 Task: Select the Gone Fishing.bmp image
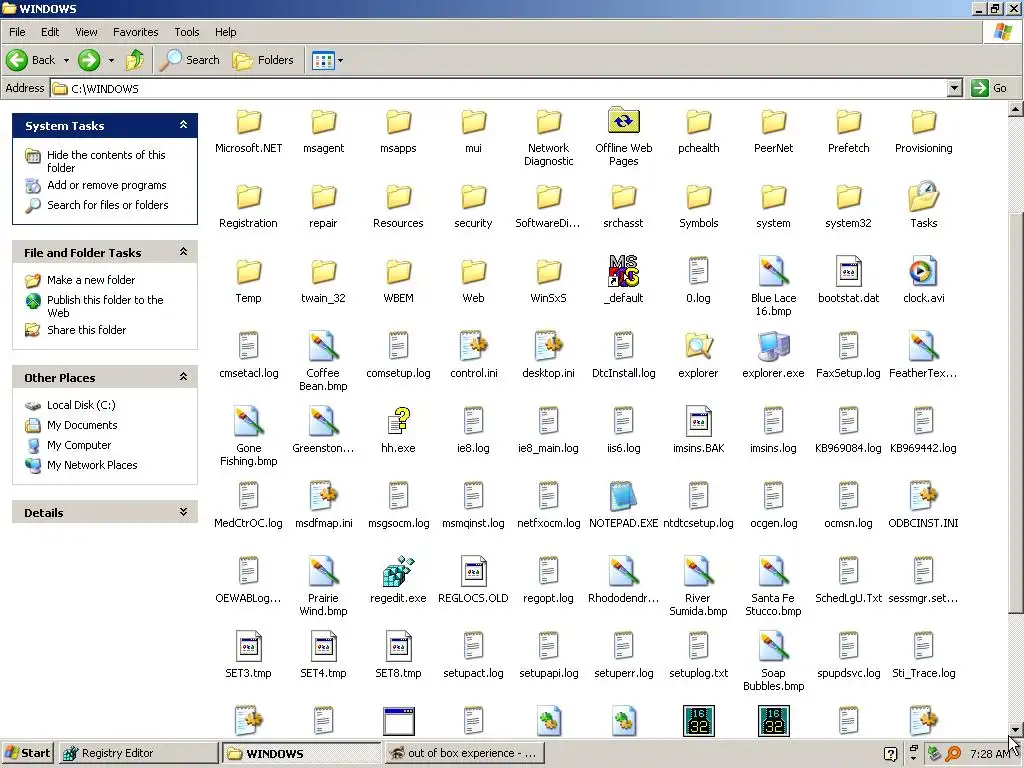tap(248, 421)
